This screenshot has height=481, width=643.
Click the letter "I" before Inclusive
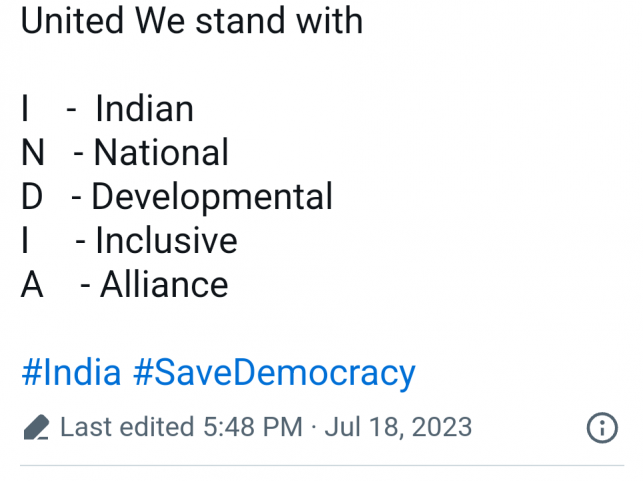click(25, 241)
